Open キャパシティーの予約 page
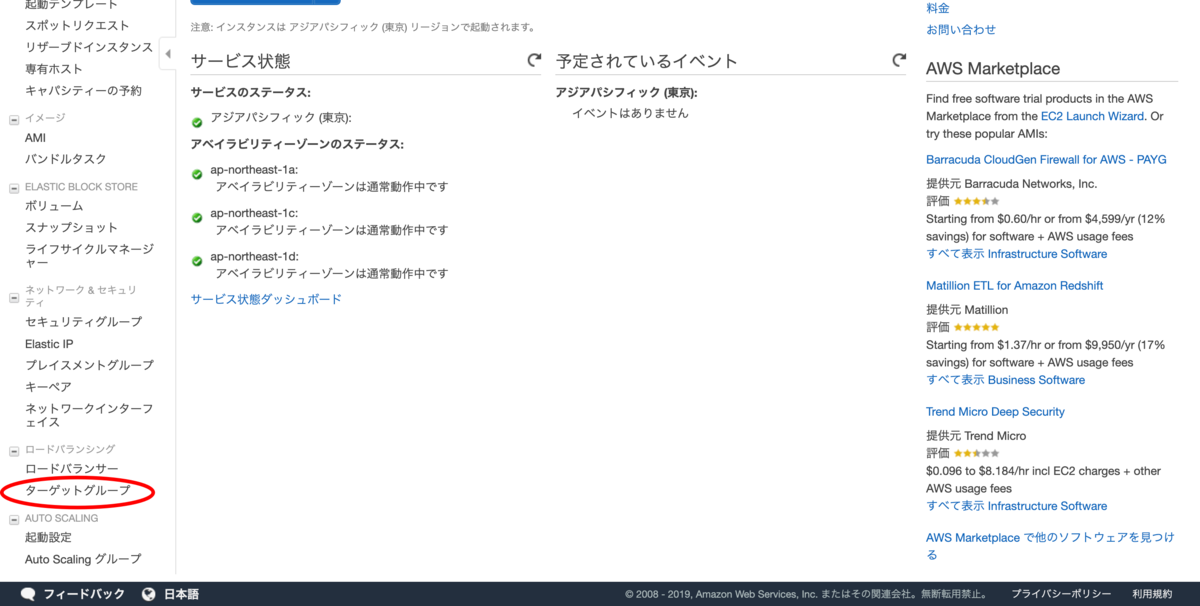 84,91
